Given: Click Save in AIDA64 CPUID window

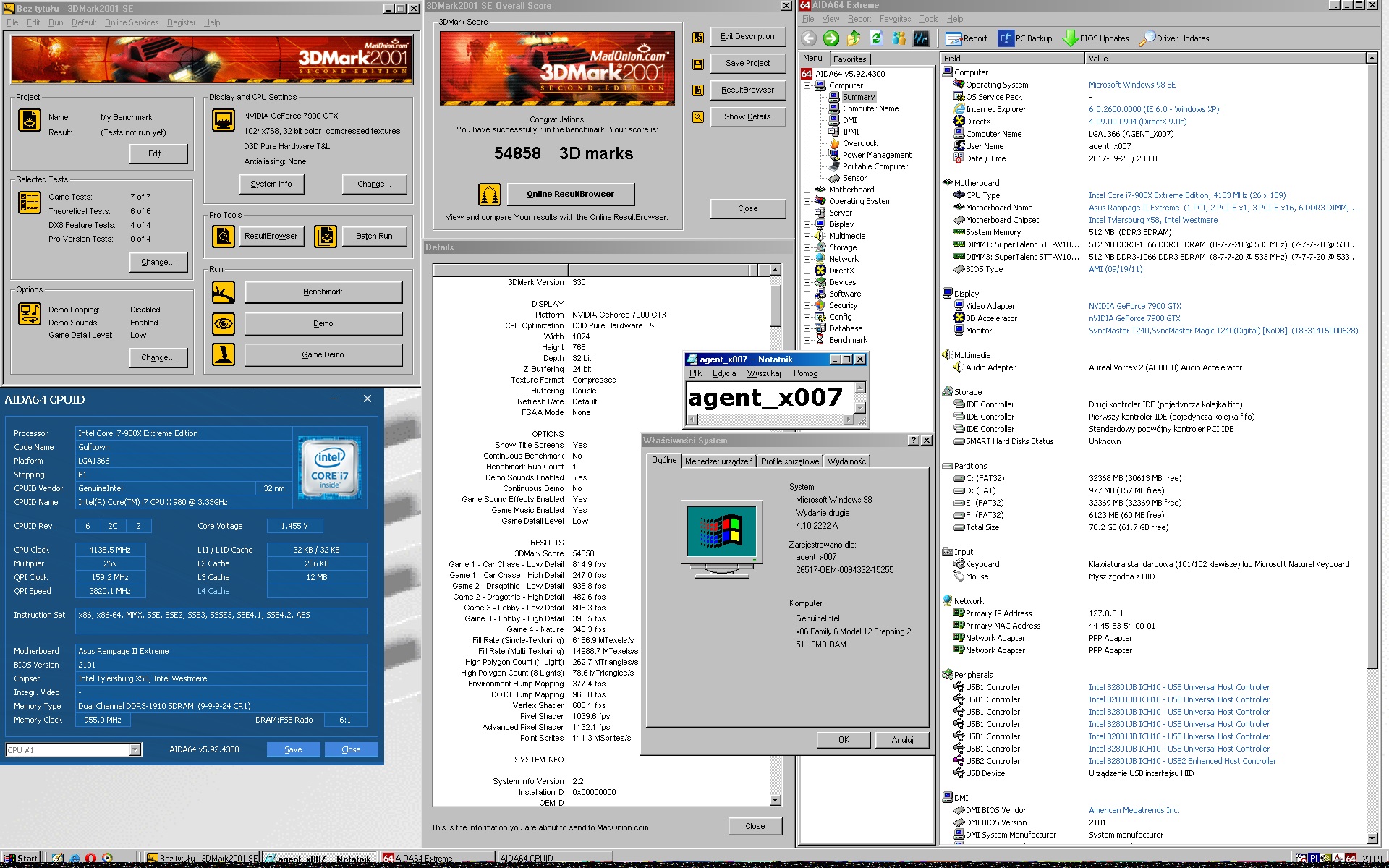Looking at the screenshot, I should pos(293,749).
